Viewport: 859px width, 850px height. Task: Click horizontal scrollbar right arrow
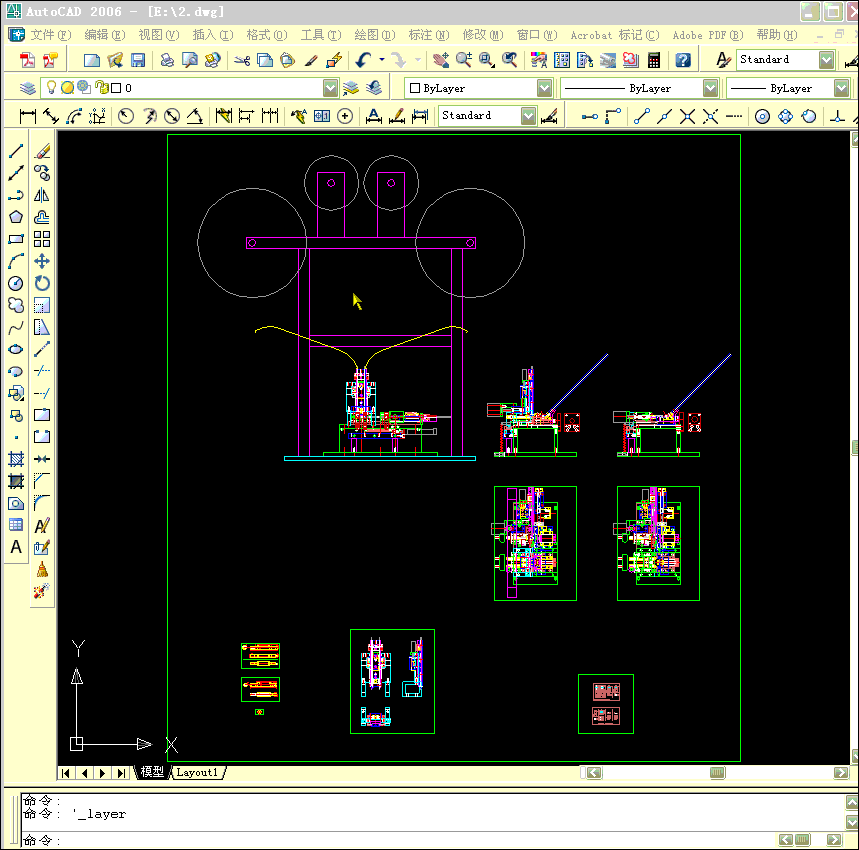(x=841, y=772)
